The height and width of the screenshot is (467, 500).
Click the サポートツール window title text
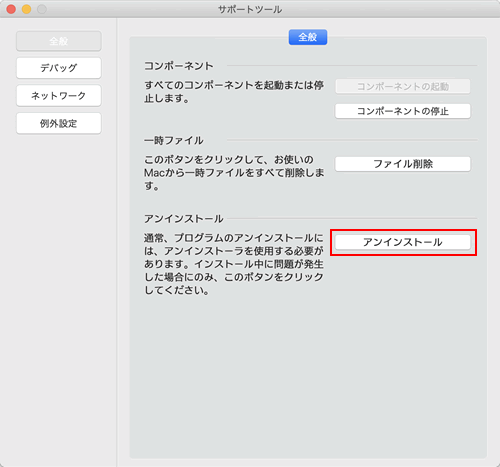pyautogui.click(x=250, y=9)
